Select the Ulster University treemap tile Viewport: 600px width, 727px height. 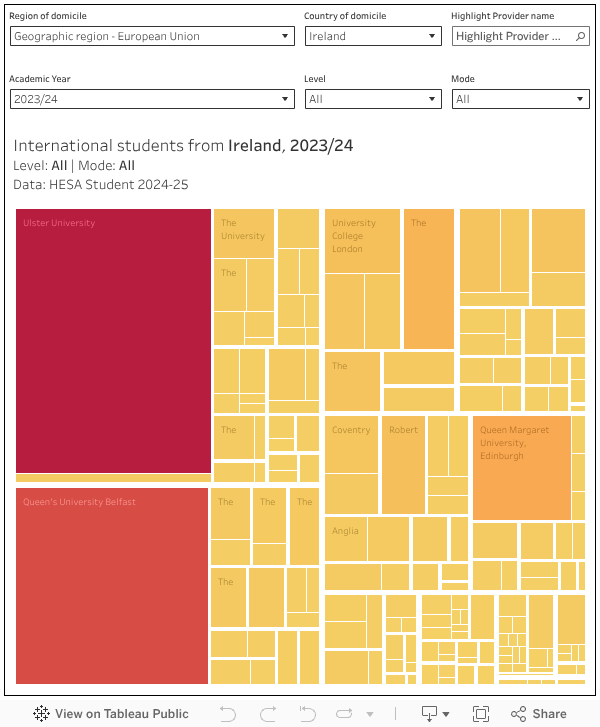pos(113,340)
